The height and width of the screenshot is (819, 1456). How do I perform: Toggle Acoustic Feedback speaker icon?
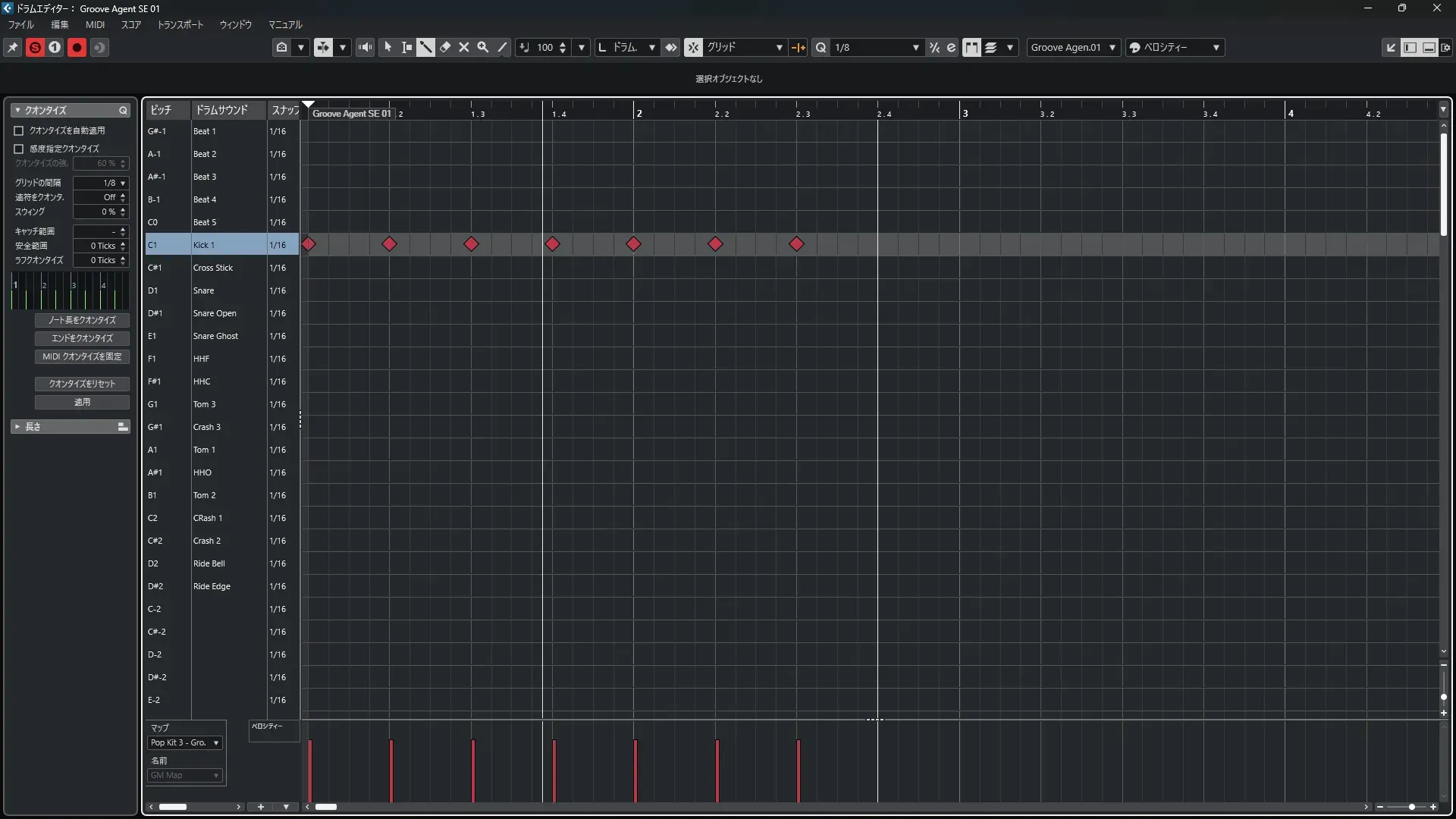pyautogui.click(x=366, y=47)
